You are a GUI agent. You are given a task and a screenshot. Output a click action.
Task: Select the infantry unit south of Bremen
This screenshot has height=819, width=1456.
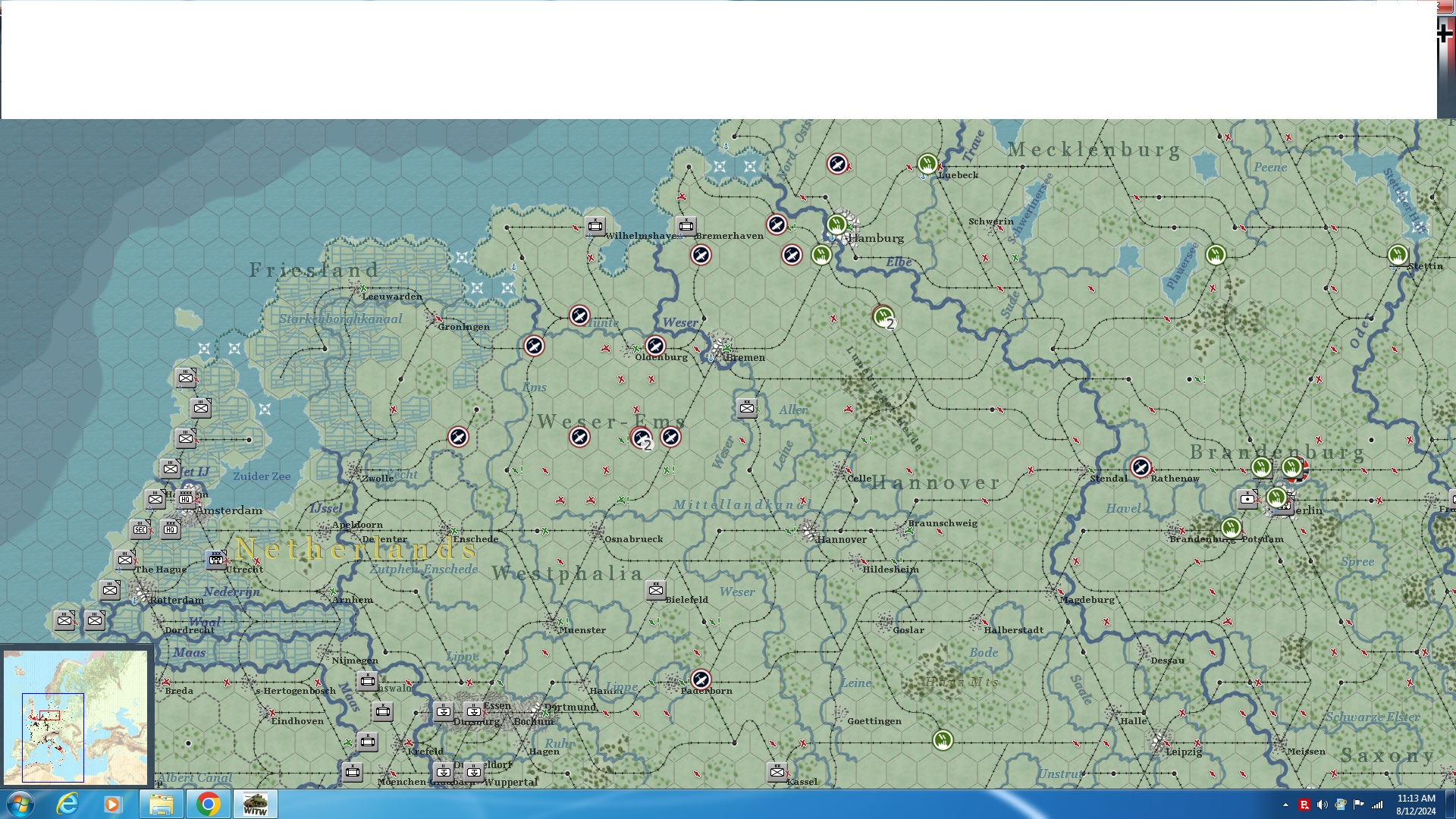click(x=747, y=408)
